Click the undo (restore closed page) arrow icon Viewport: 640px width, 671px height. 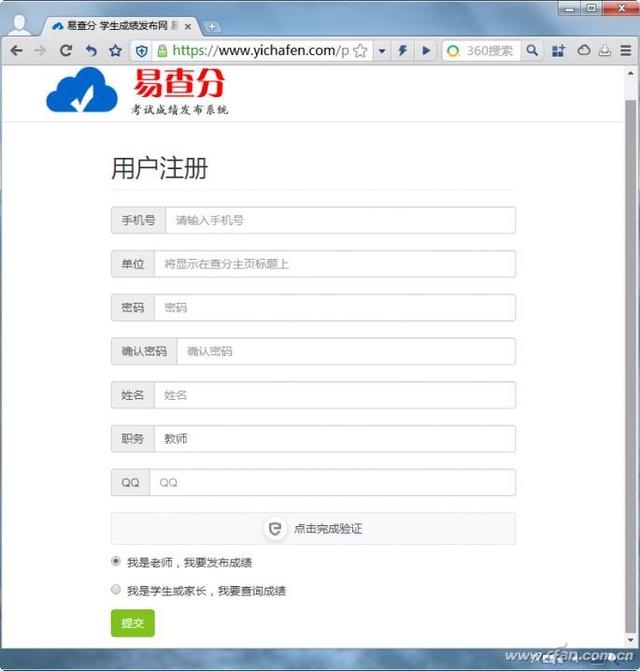tap(91, 51)
